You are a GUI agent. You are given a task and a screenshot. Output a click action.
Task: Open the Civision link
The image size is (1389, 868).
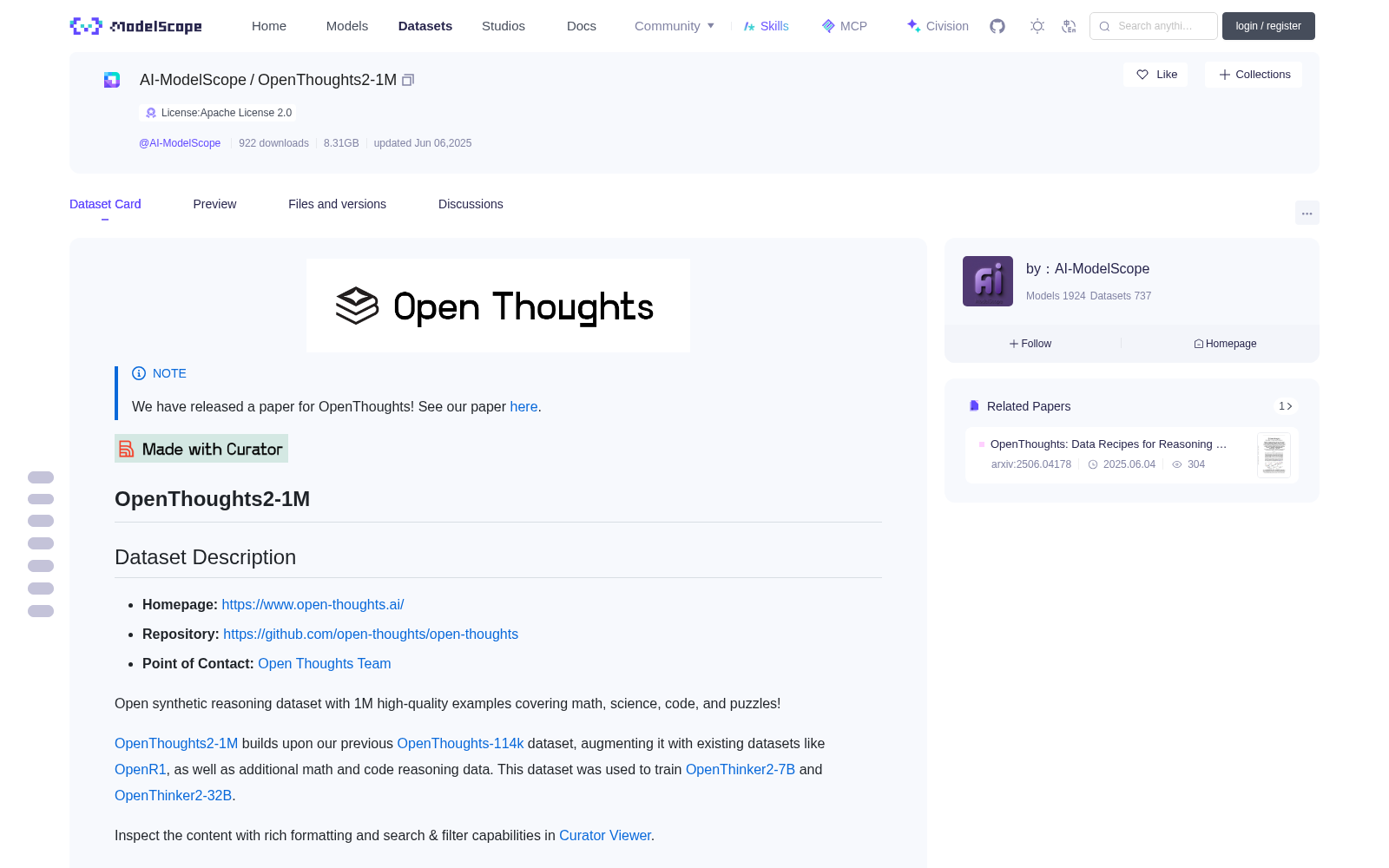[938, 26]
